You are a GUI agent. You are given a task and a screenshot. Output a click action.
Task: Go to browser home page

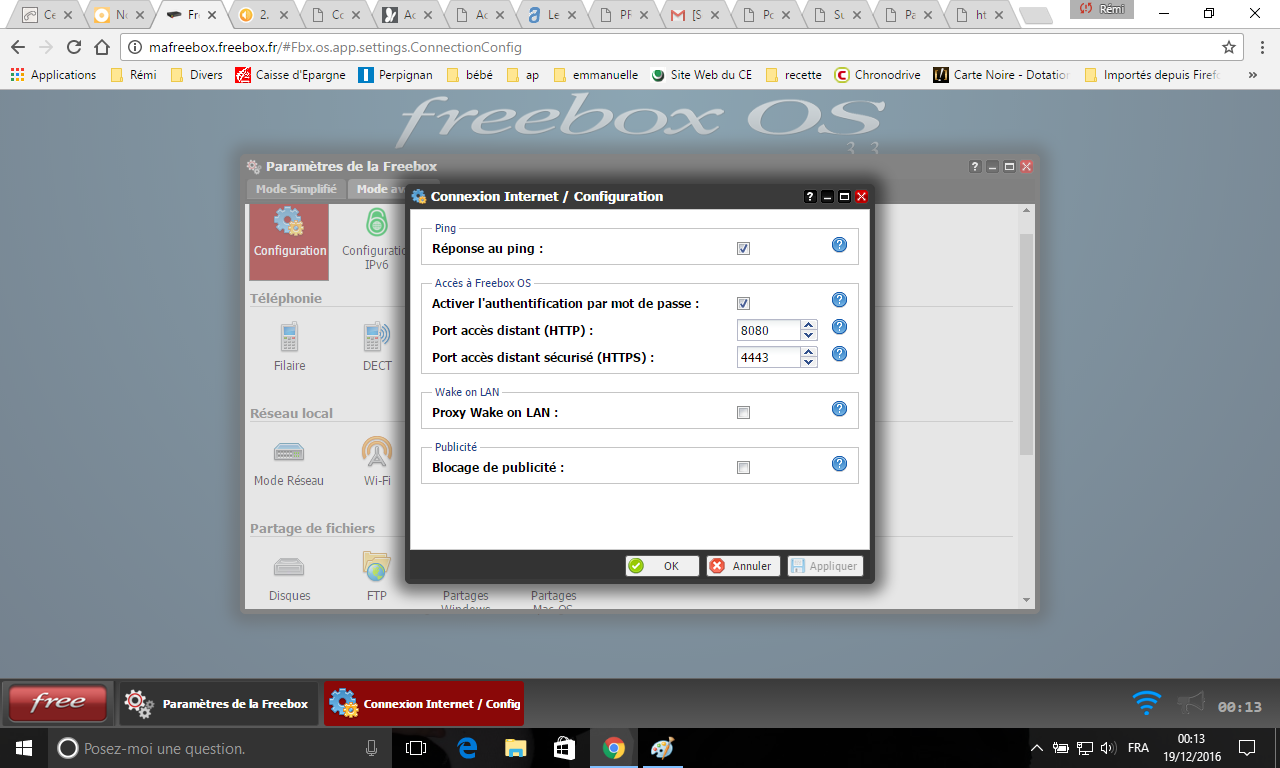click(101, 47)
